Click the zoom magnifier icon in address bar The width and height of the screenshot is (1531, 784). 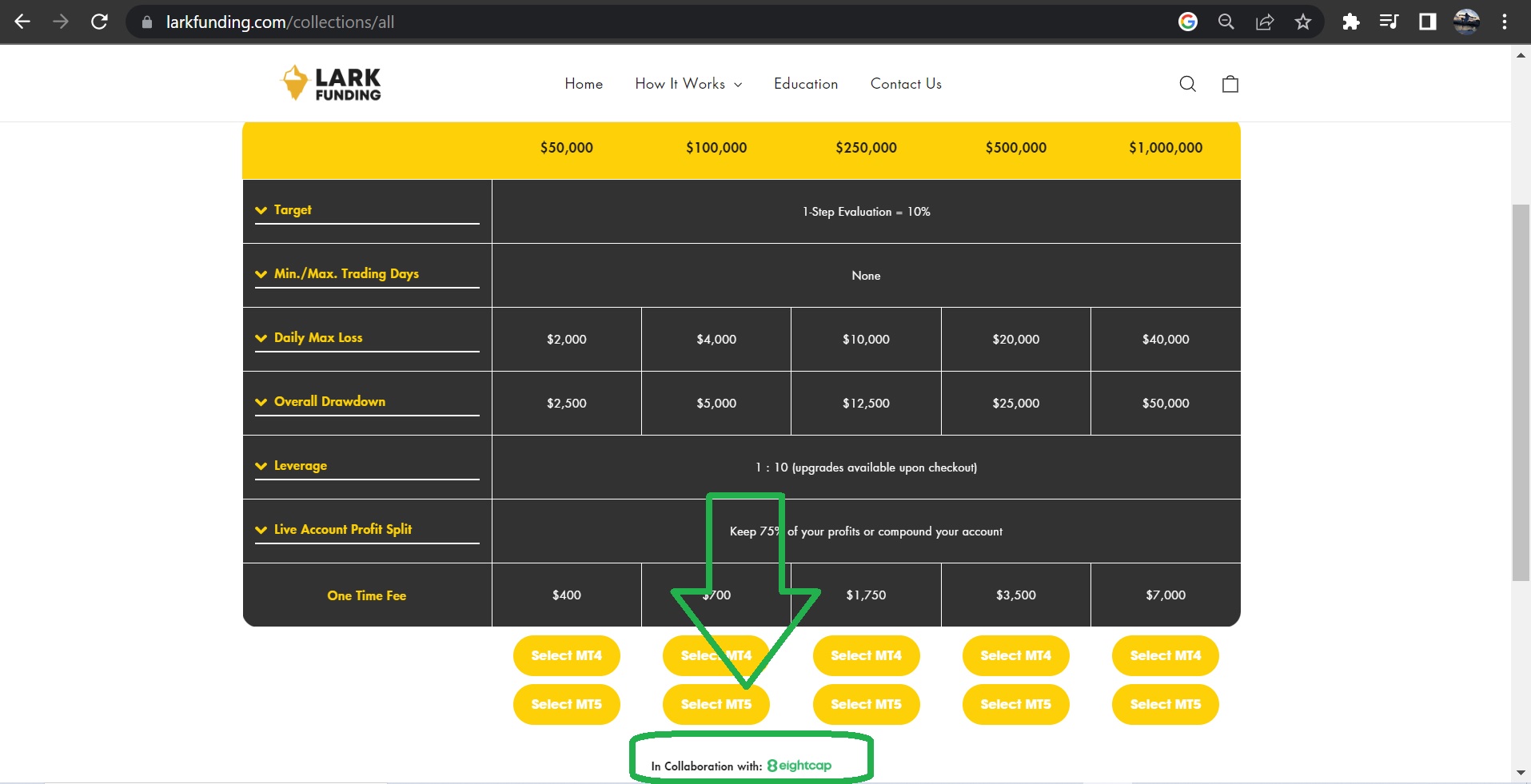click(x=1226, y=22)
